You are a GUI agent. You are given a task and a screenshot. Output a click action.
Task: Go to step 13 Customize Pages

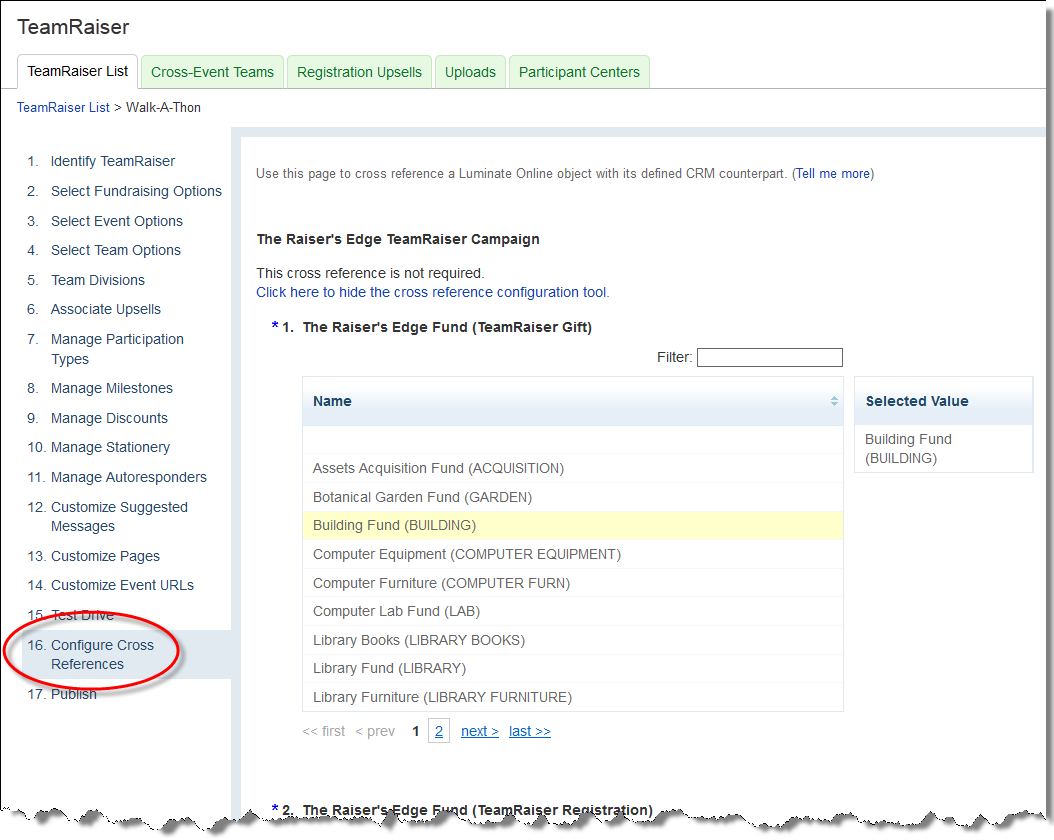[x=106, y=556]
